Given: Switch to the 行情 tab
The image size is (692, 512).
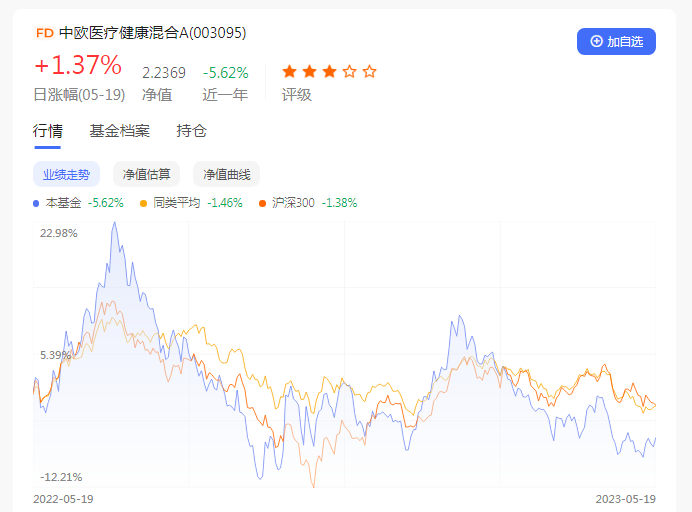Looking at the screenshot, I should point(47,131).
